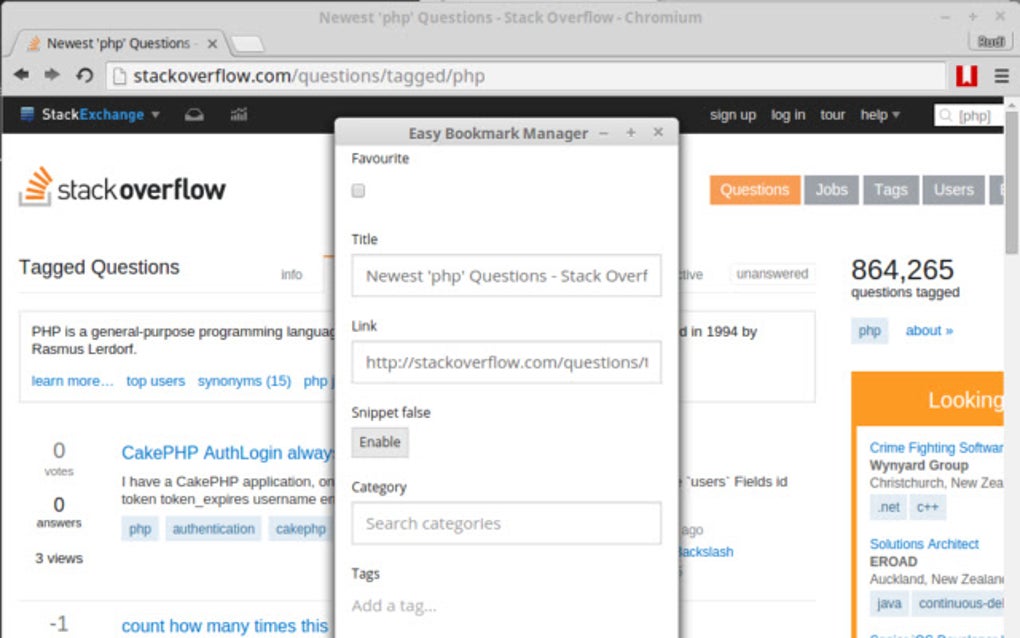The height and width of the screenshot is (638, 1020).
Task: Click the red extension icon beside the address bar
Action: [x=965, y=75]
